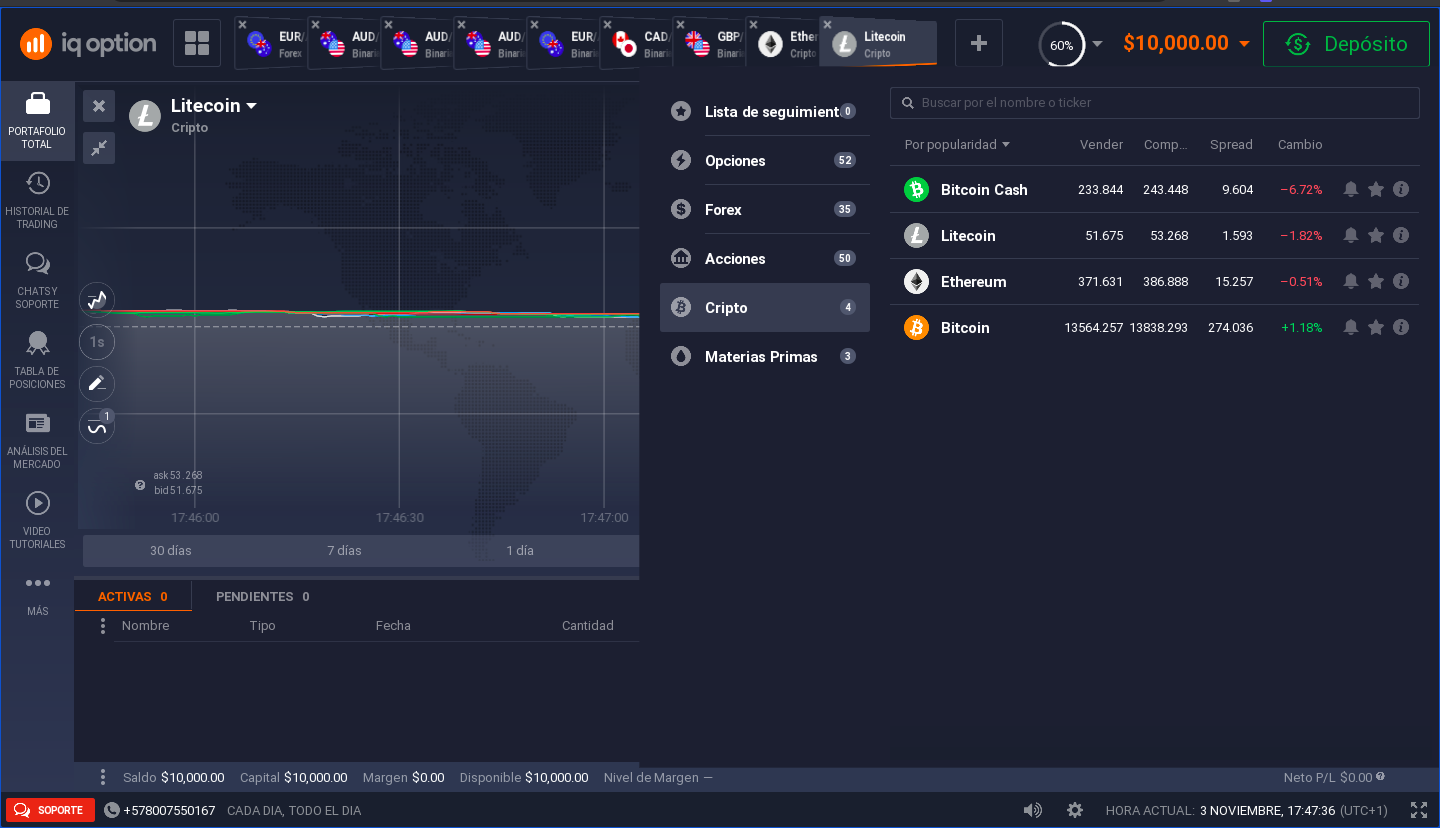Open the $10,000.00 balance dropdown
1440x828 pixels.
1186,43
